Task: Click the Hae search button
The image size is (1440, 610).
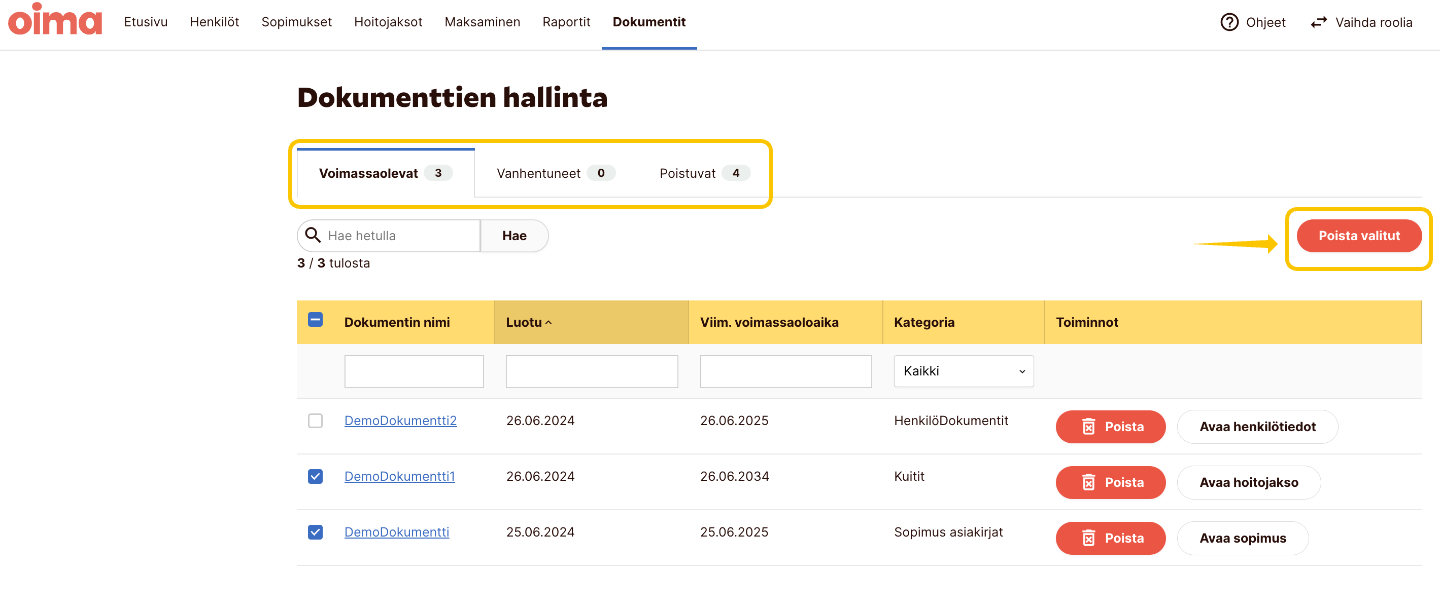Action: tap(515, 236)
